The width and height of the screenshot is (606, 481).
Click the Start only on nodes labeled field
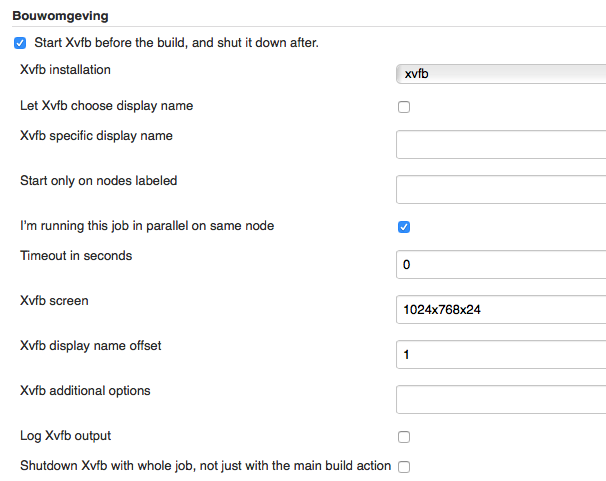pyautogui.click(x=501, y=189)
